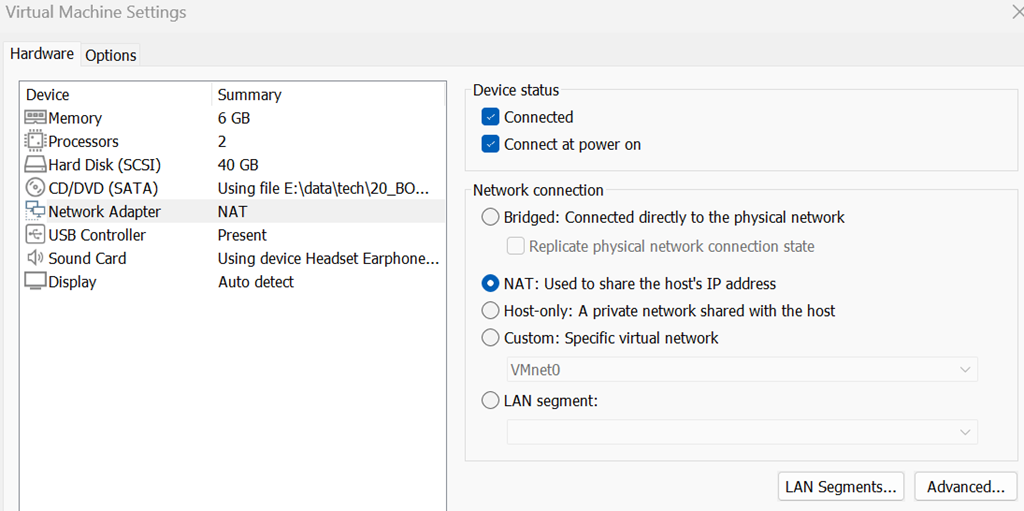1024x511 pixels.
Task: Select the USB Controller icon
Action: [34, 235]
